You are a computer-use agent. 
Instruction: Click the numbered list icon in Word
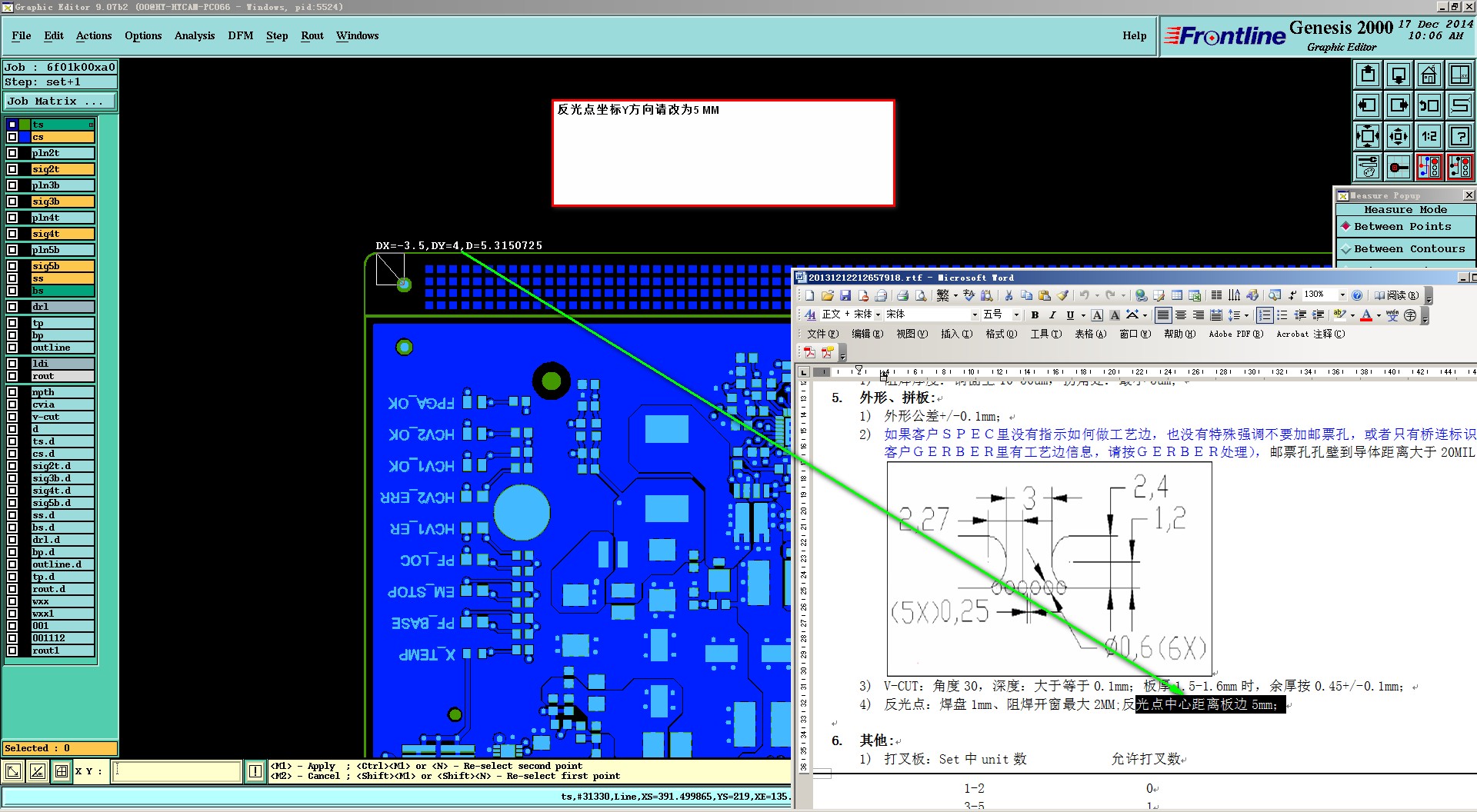pyautogui.click(x=1264, y=314)
